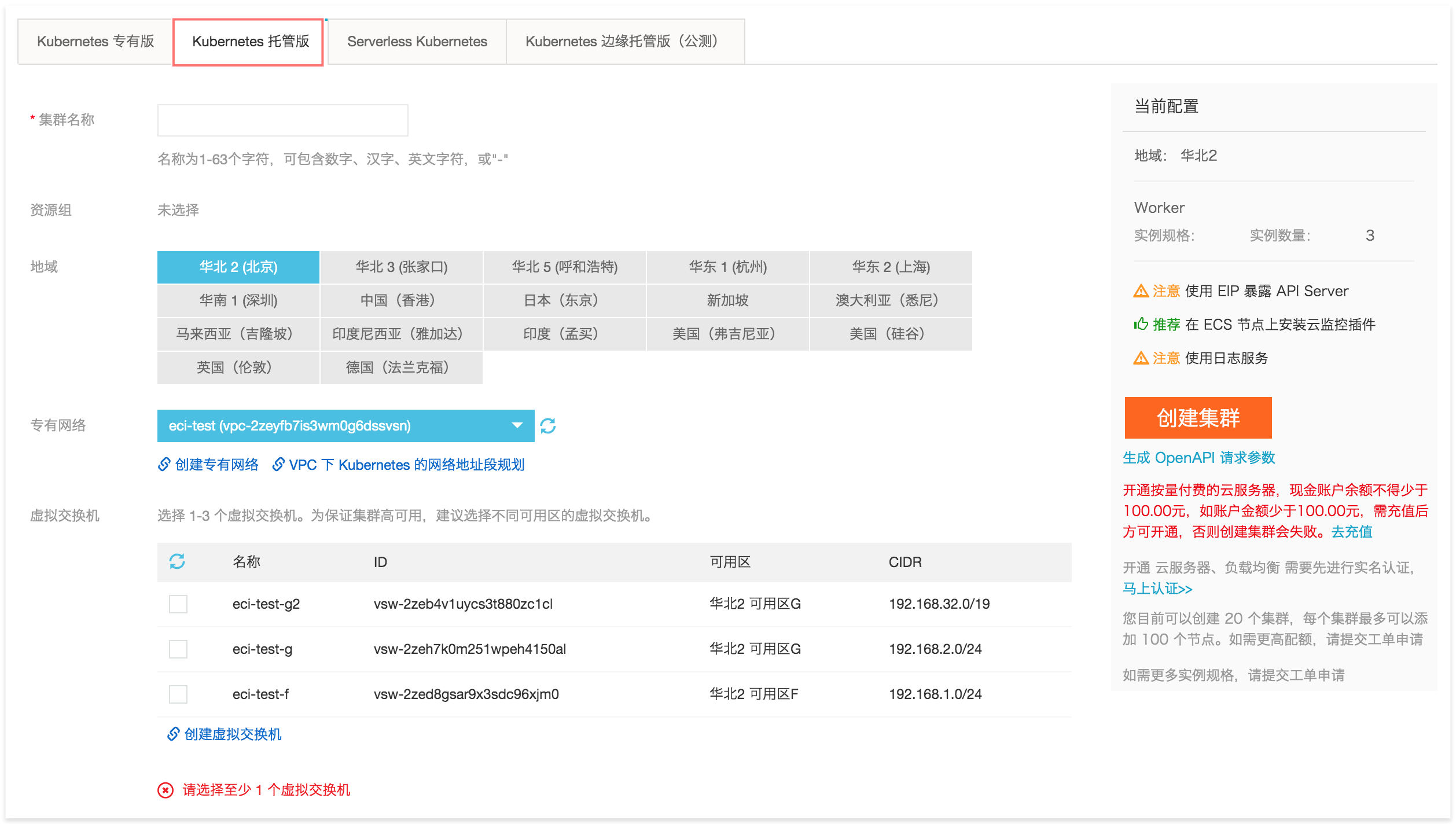
Task: Select region 华北 5 (呼和浩特)
Action: (x=564, y=267)
